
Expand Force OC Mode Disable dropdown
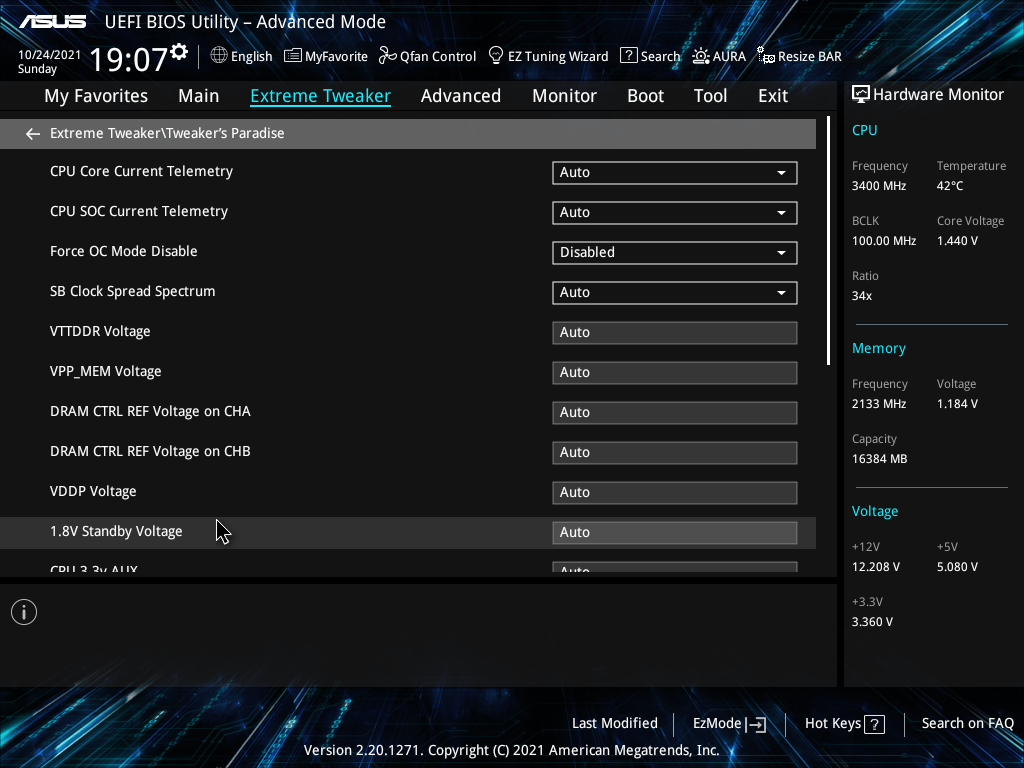pos(675,253)
